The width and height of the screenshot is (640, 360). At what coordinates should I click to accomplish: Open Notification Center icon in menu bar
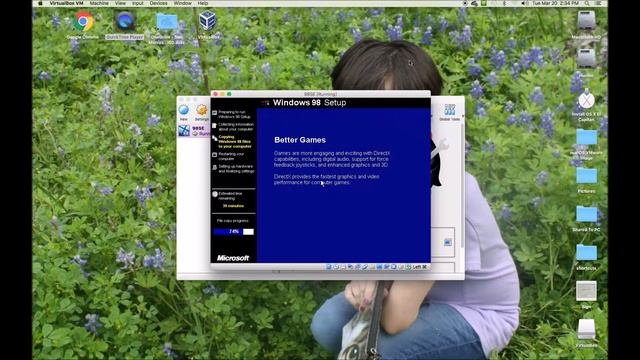click(x=599, y=3)
